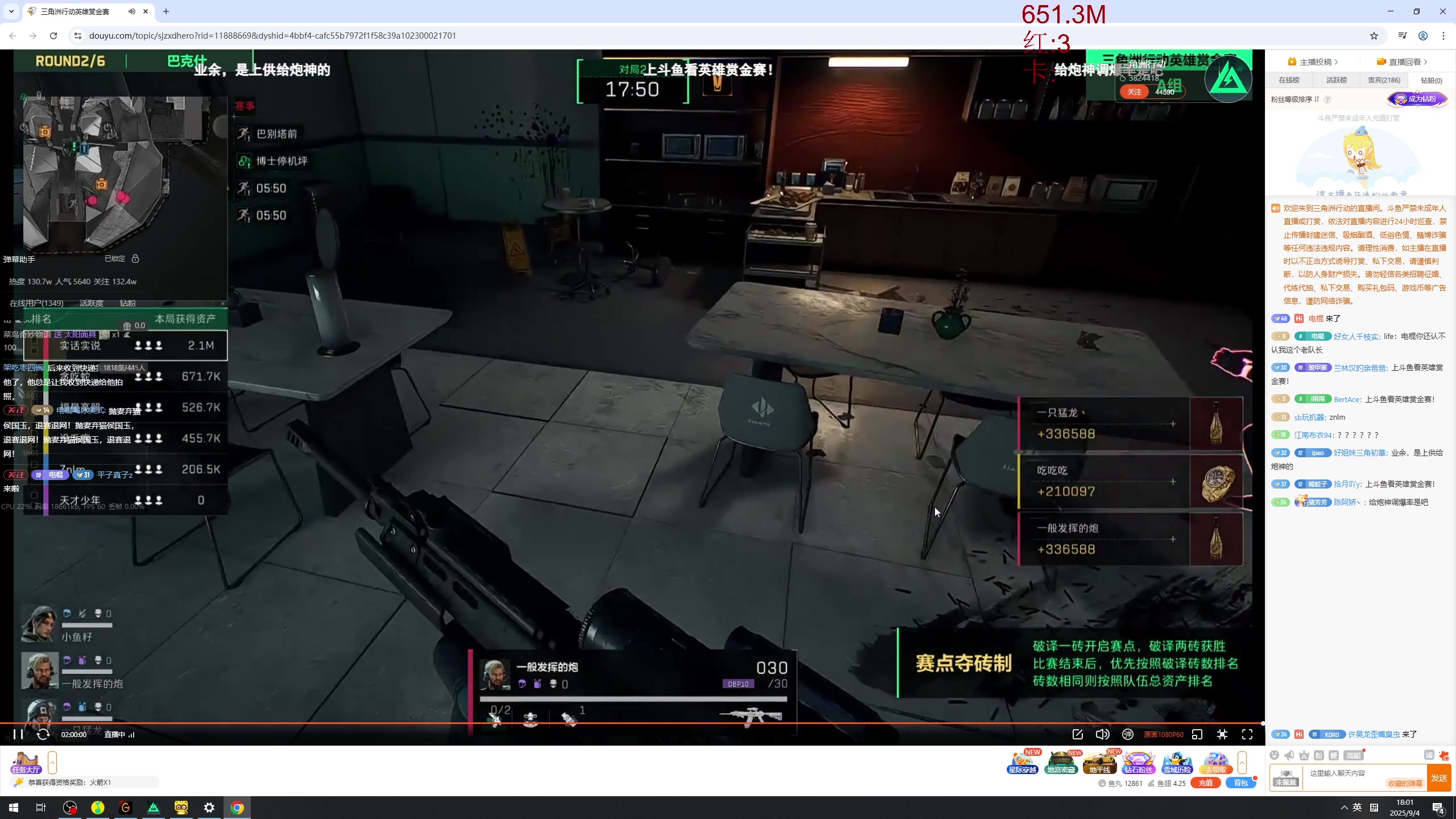Open the 任务大厅 task hall icon

(26, 763)
